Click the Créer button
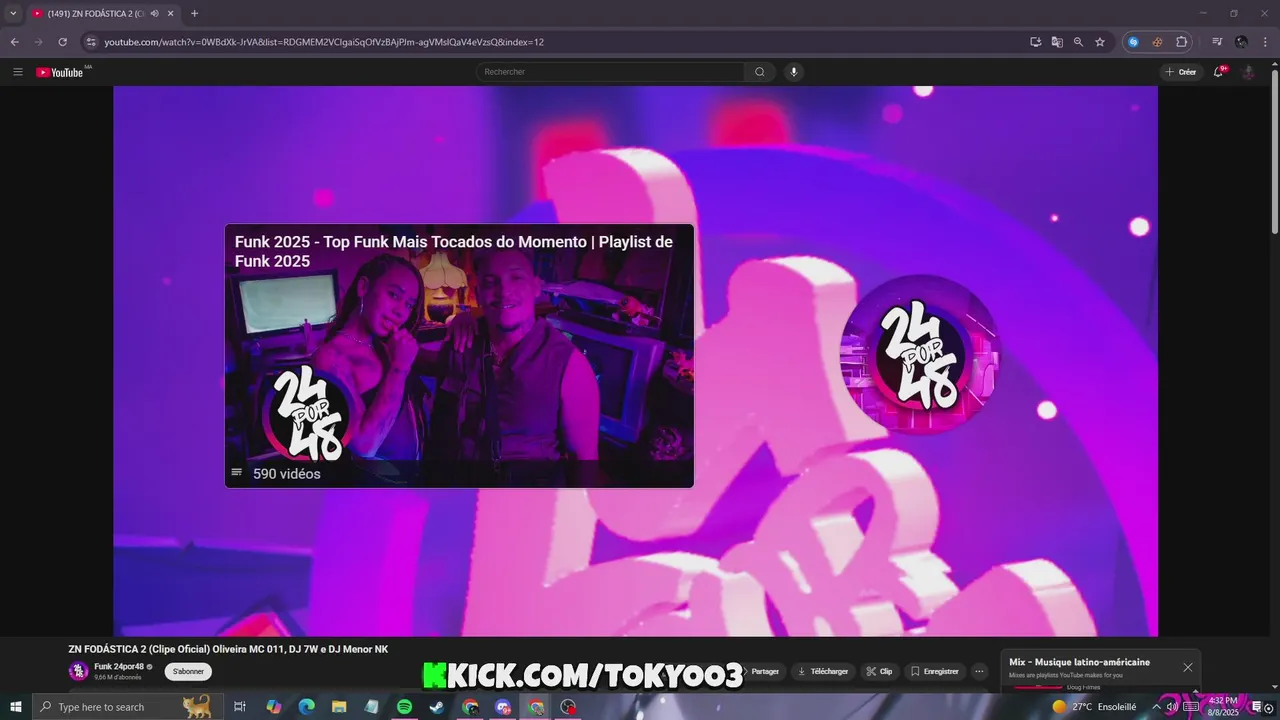Image resolution: width=1280 pixels, height=720 pixels. click(x=1180, y=72)
